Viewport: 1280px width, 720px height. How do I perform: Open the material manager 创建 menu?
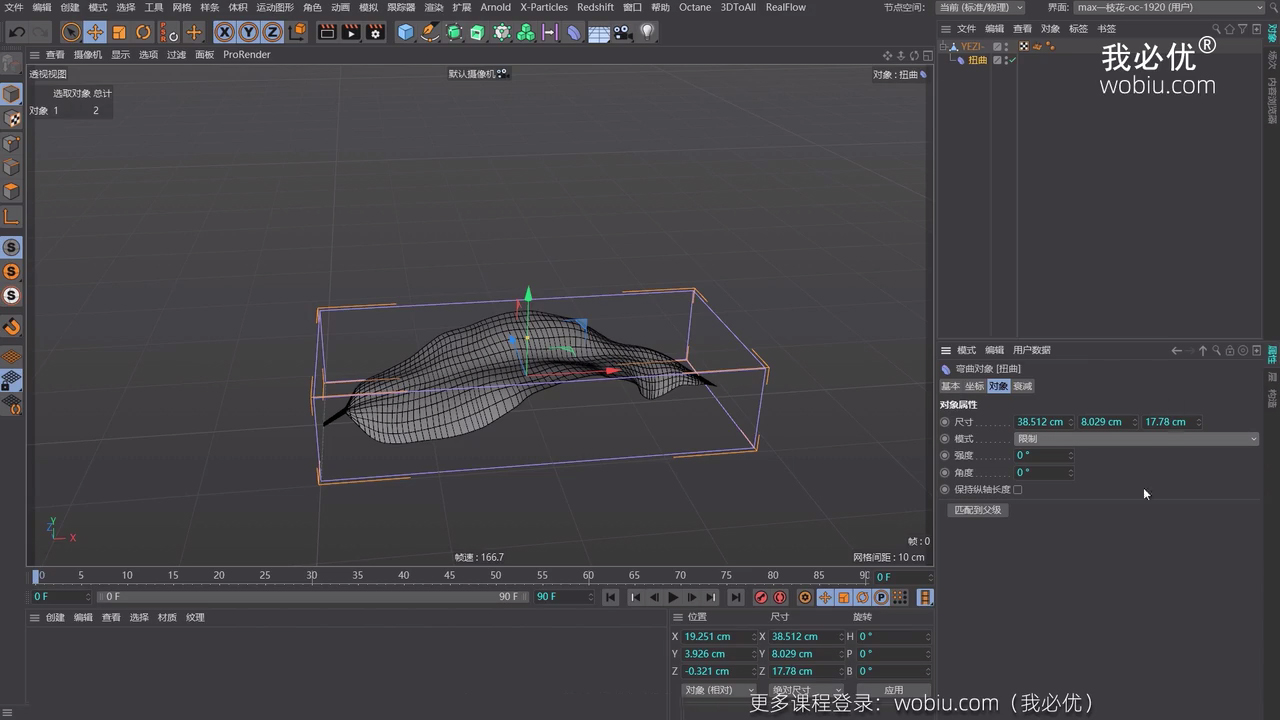click(55, 618)
